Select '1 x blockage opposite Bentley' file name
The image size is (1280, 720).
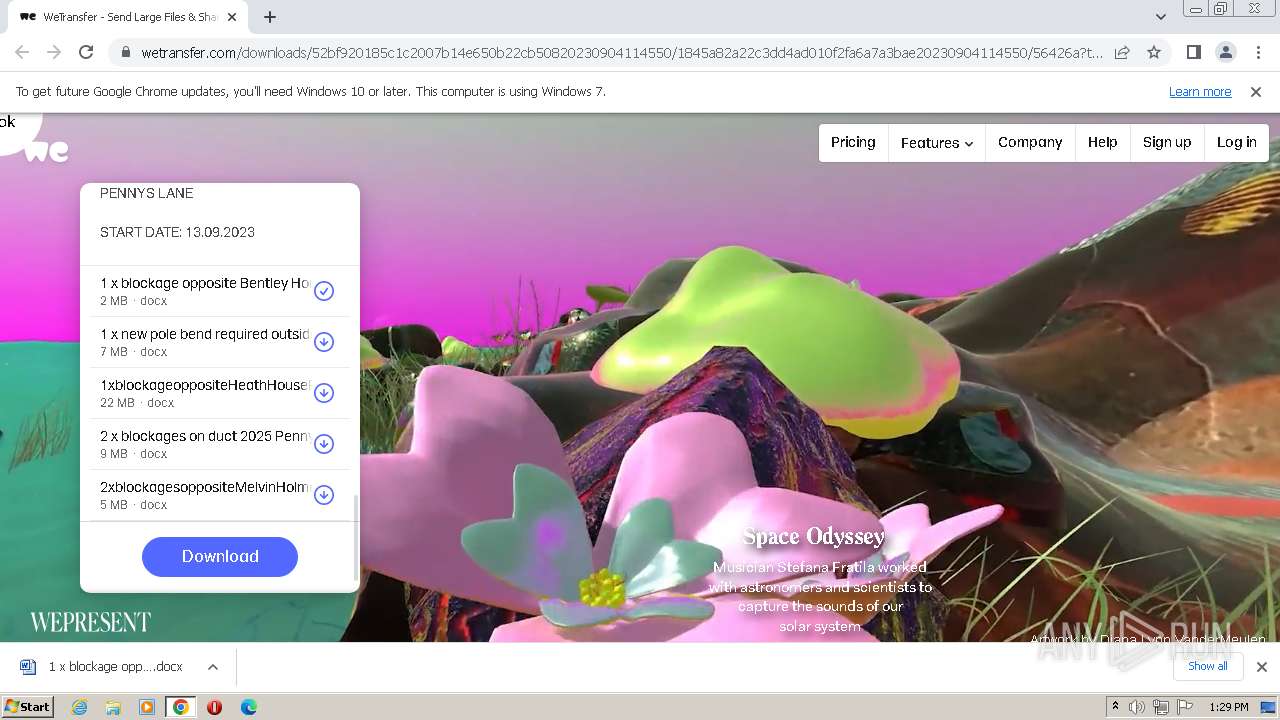[x=205, y=283]
